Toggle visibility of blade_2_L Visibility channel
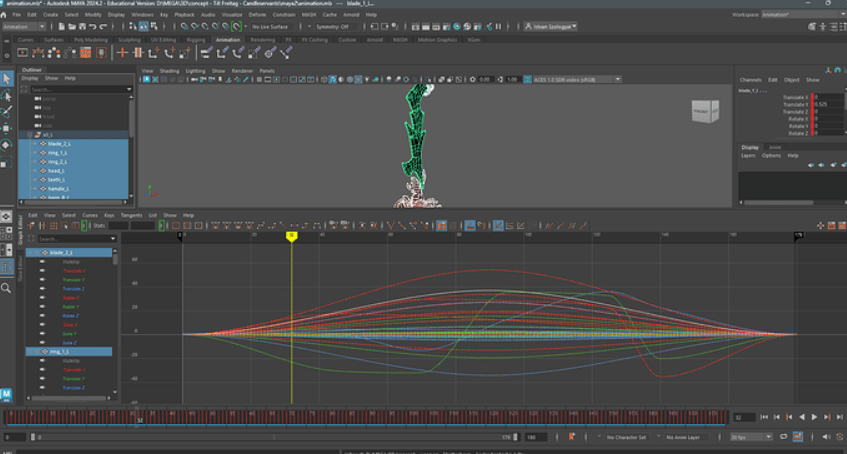847x454 pixels. click(43, 262)
